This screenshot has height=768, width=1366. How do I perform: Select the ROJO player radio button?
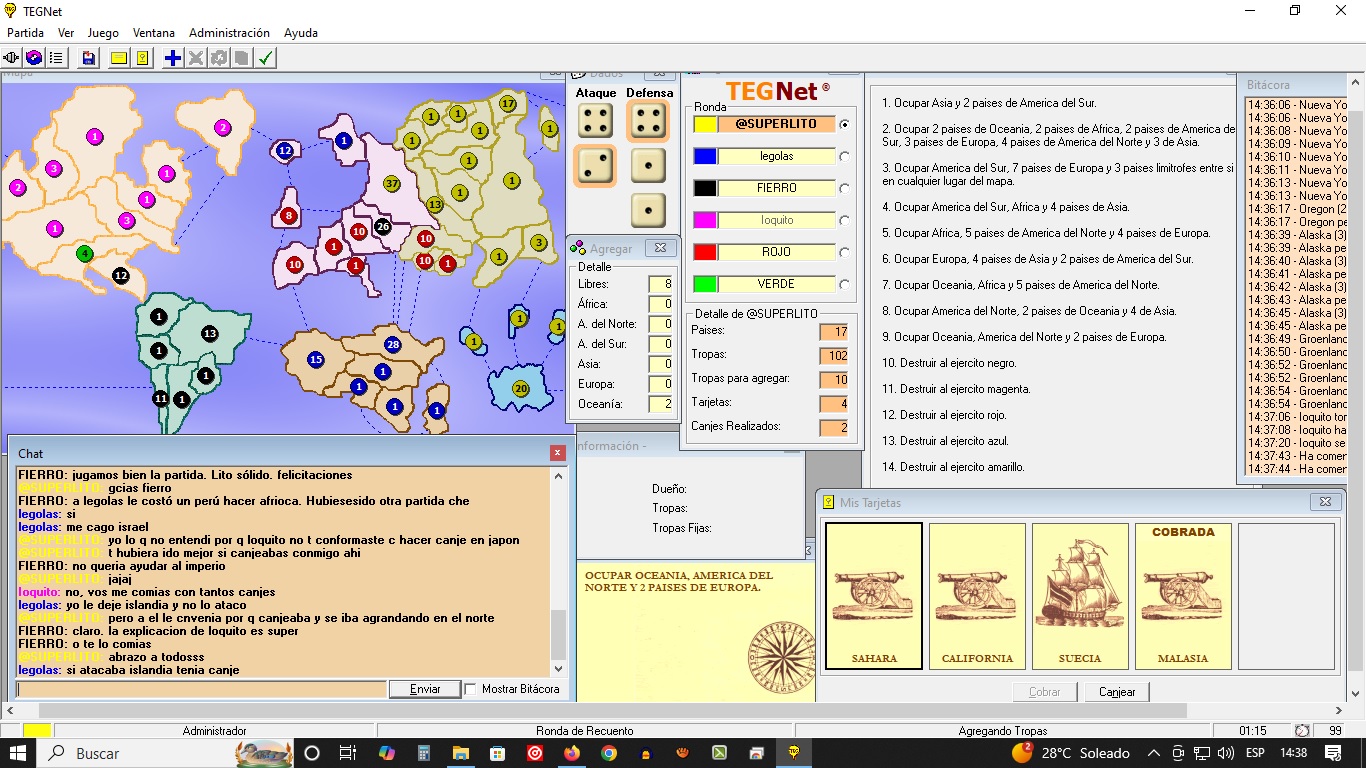845,252
